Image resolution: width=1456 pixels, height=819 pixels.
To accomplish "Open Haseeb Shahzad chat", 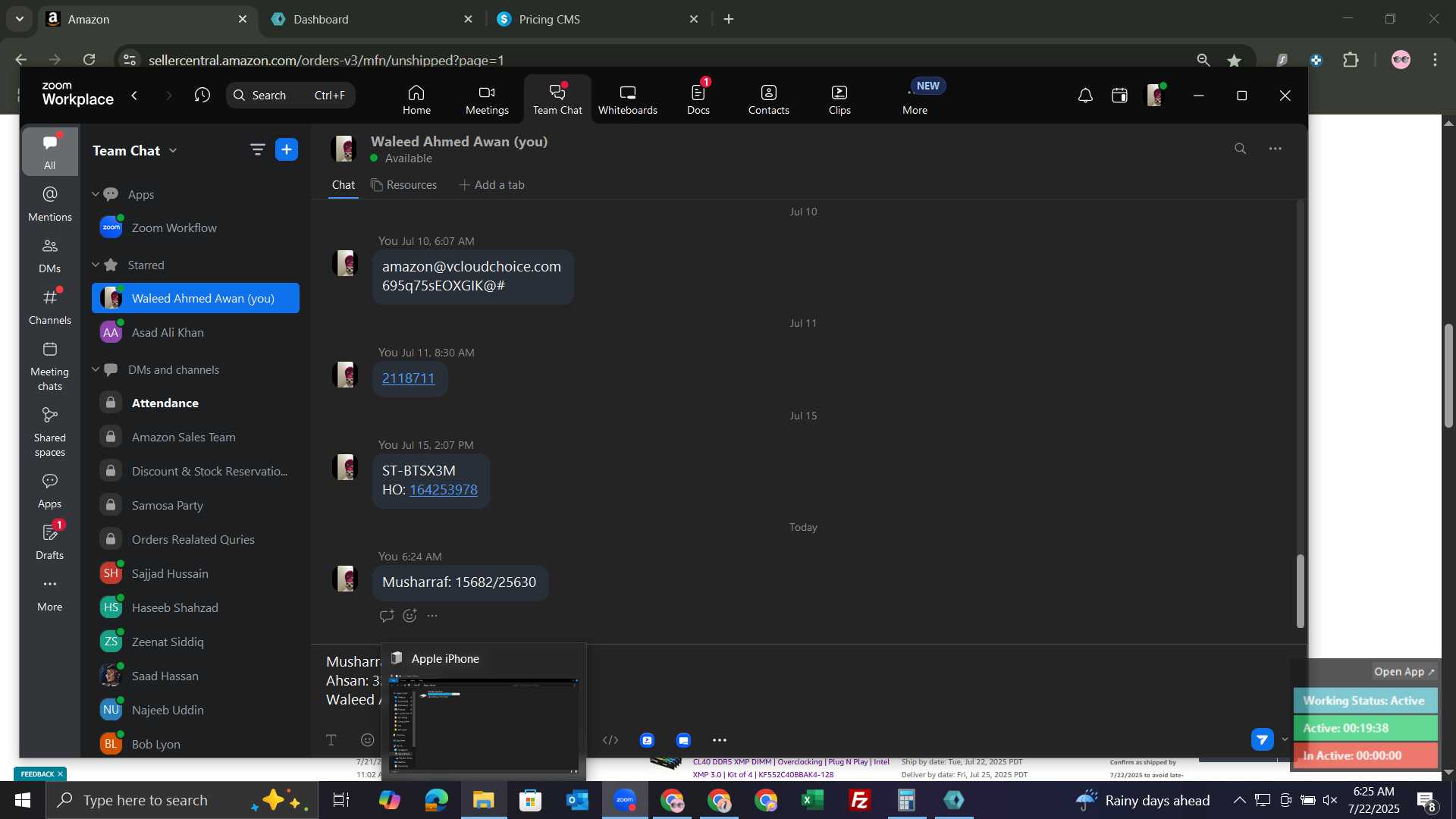I will [196, 607].
